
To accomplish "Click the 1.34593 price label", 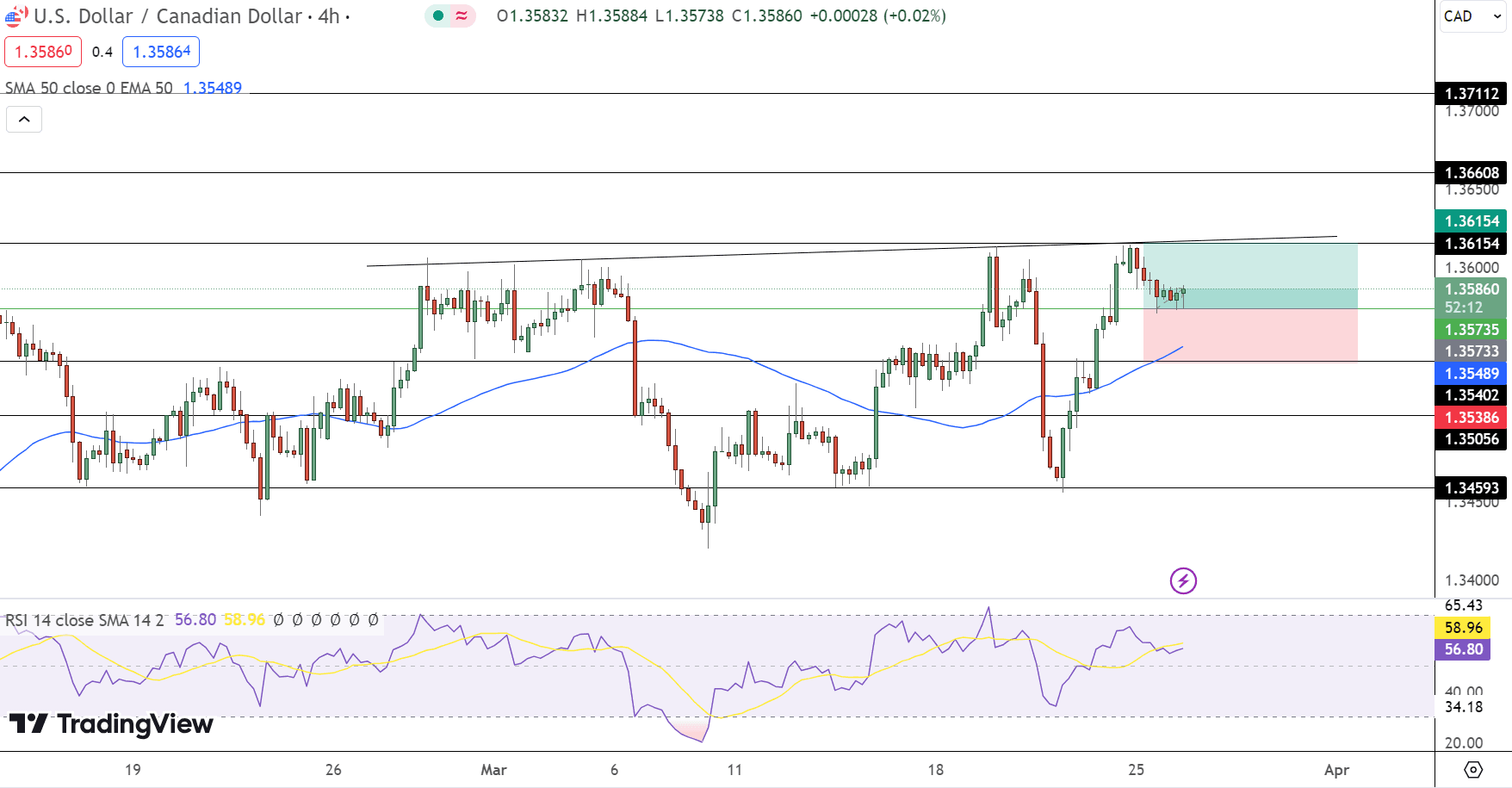I will point(1471,488).
